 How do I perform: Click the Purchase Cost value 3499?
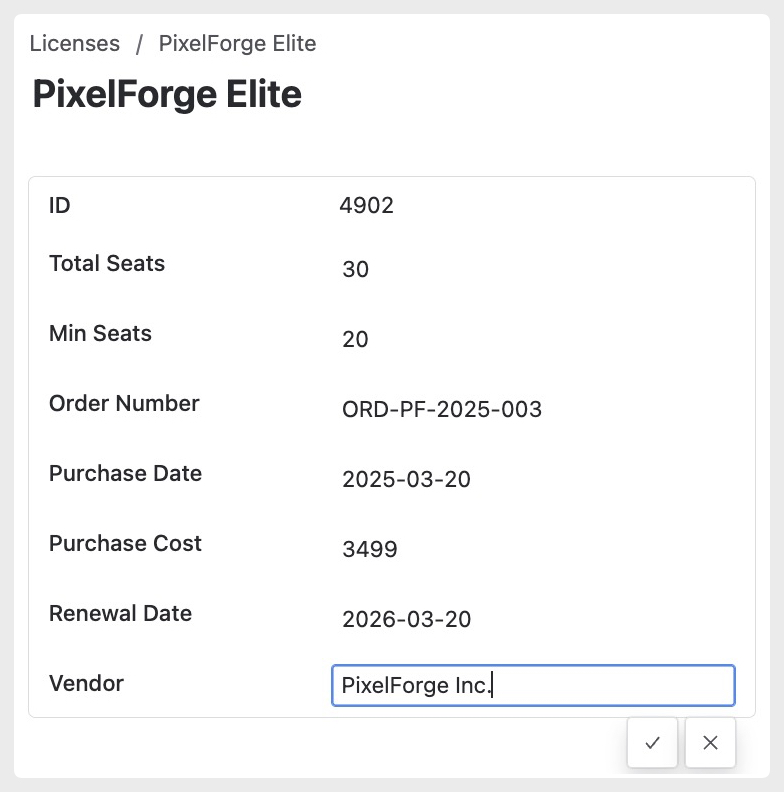pos(370,549)
